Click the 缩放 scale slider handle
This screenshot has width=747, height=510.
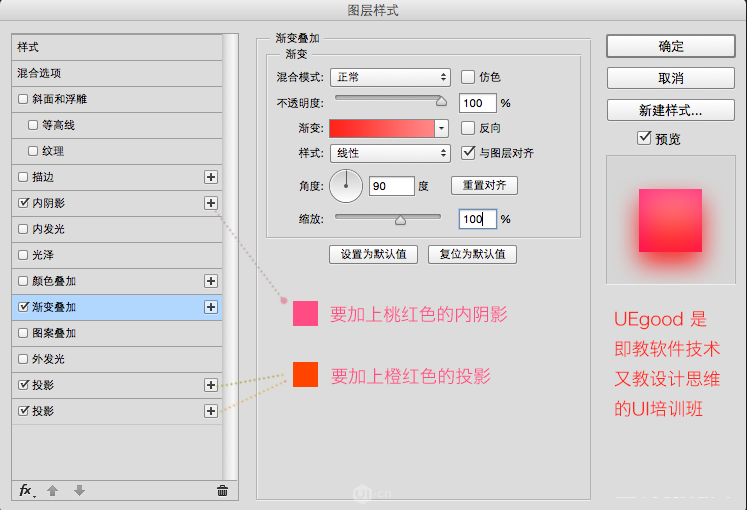(x=400, y=220)
